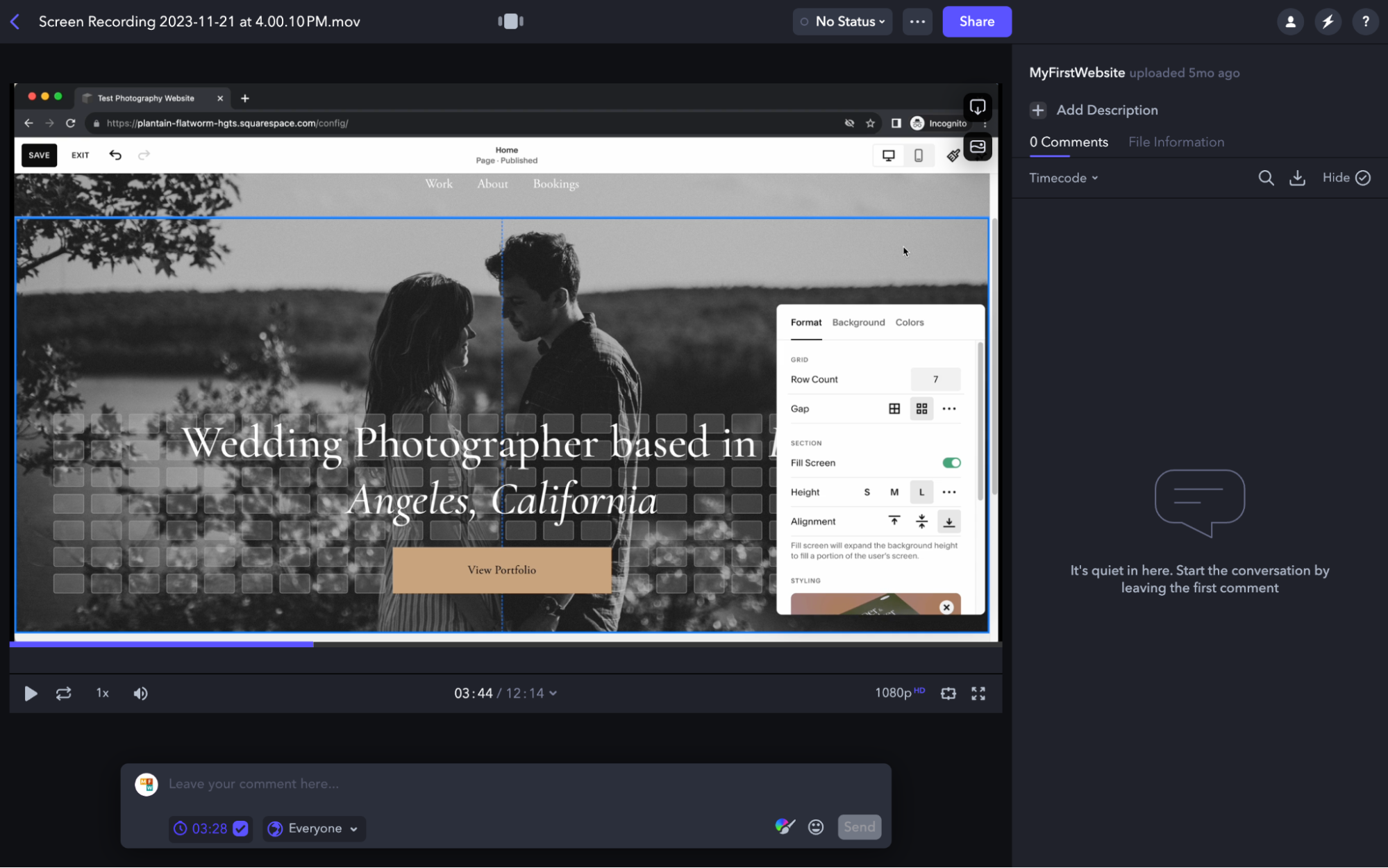This screenshot has width=1388, height=868.
Task: Click the SAVE button in the editor
Action: [x=39, y=156]
